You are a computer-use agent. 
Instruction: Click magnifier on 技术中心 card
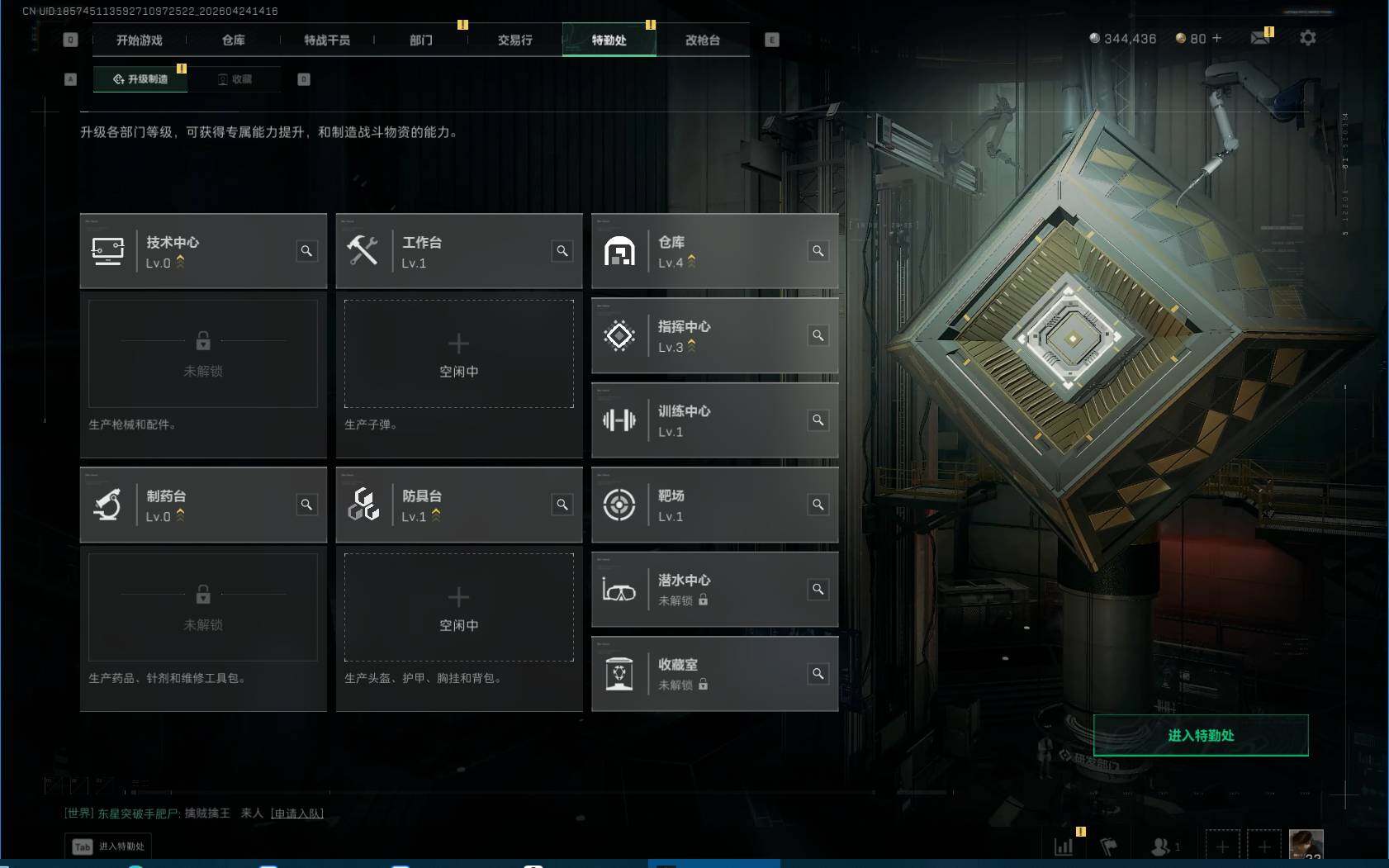(x=306, y=251)
